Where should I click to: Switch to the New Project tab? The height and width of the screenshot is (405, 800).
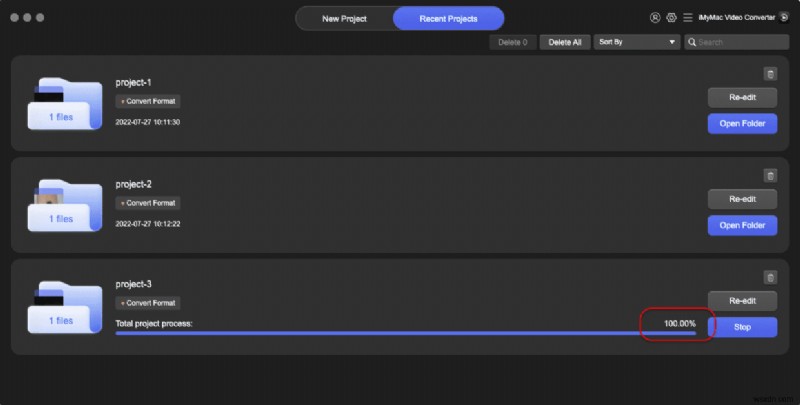344,19
